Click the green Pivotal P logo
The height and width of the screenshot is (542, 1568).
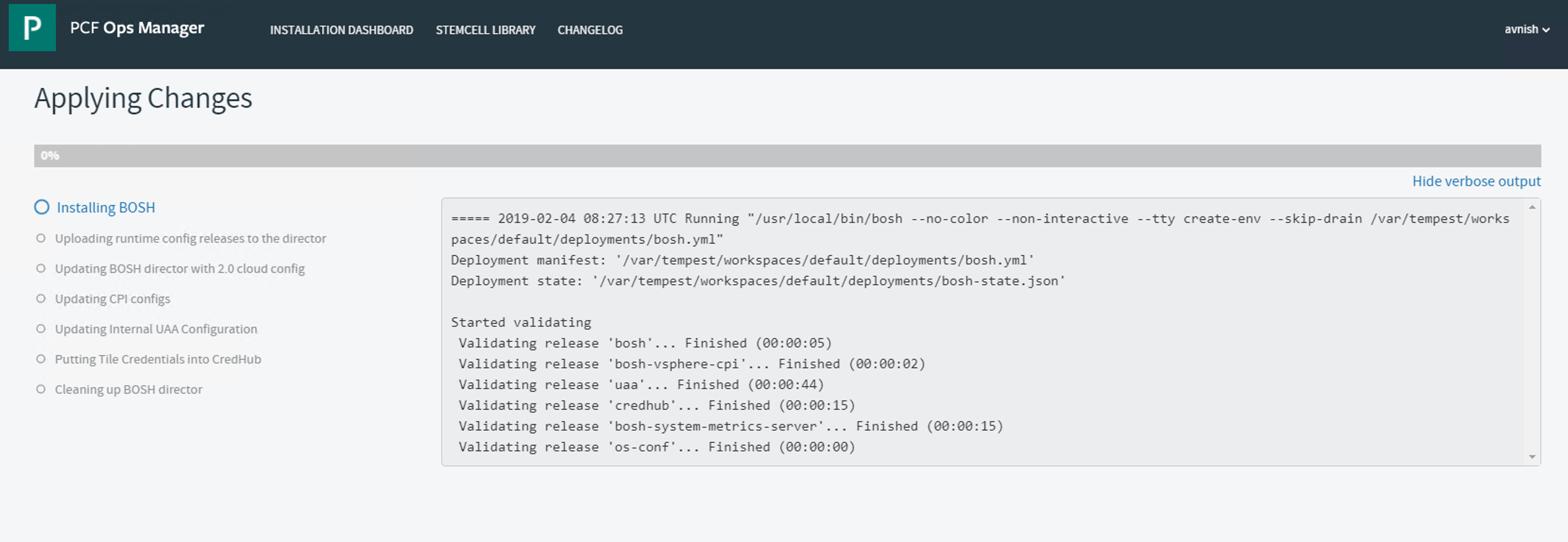coord(32,28)
